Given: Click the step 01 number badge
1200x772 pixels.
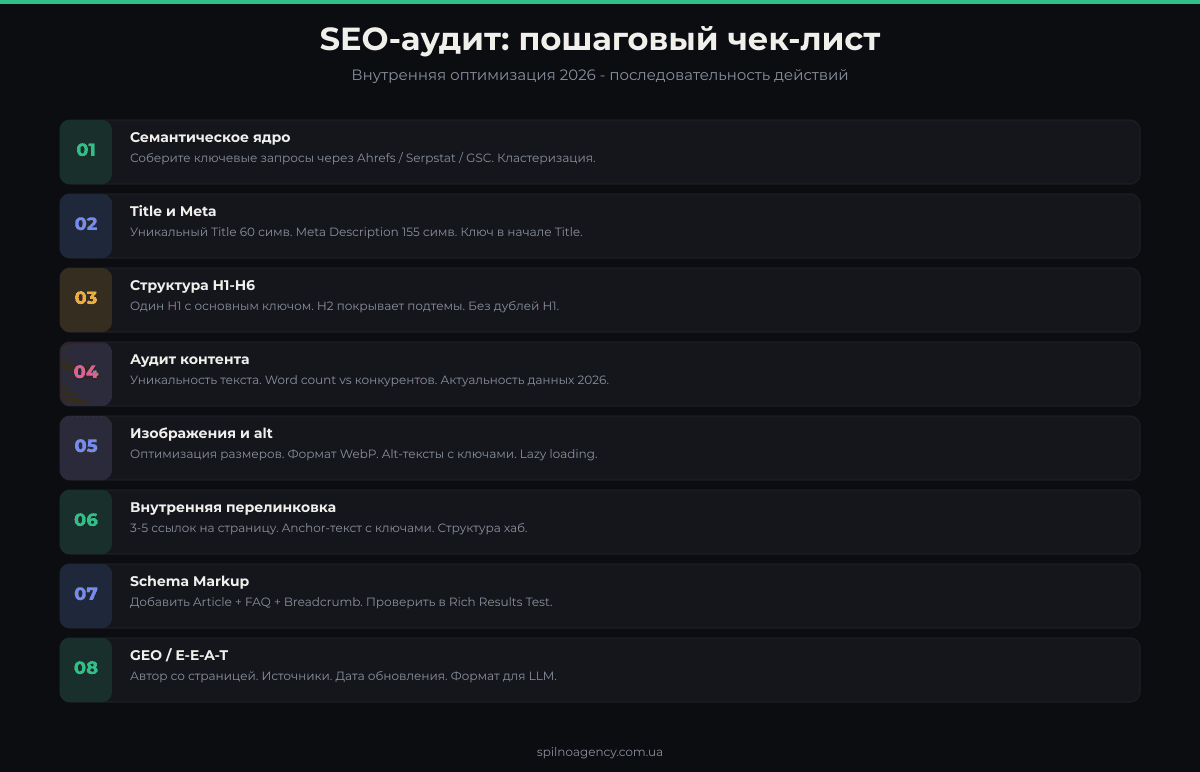Looking at the screenshot, I should (x=86, y=151).
